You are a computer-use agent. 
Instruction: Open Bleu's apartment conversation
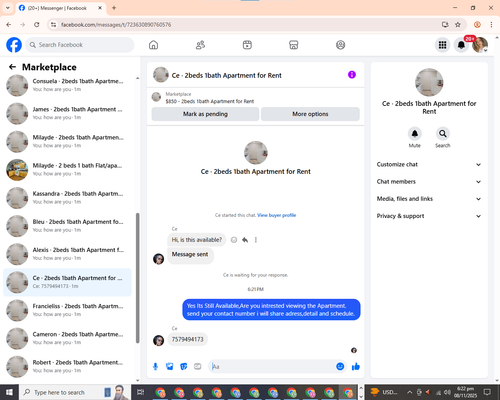[67, 226]
